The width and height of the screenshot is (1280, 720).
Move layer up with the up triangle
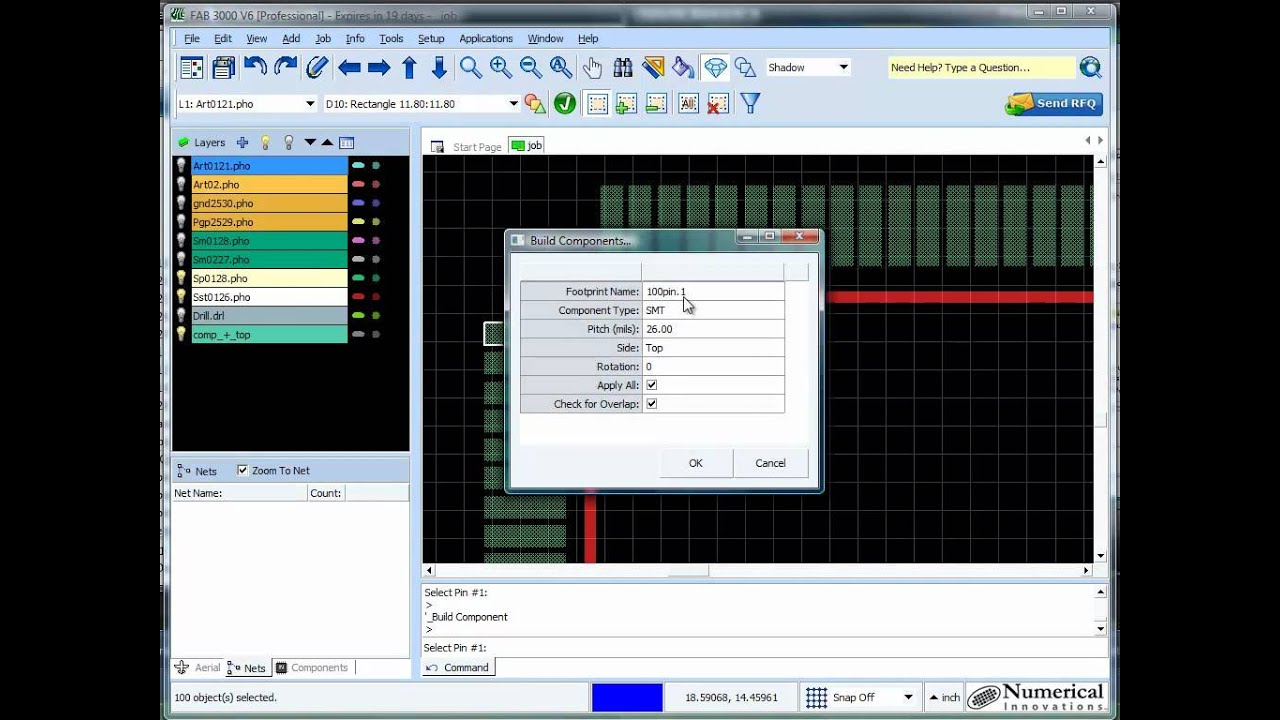(327, 142)
